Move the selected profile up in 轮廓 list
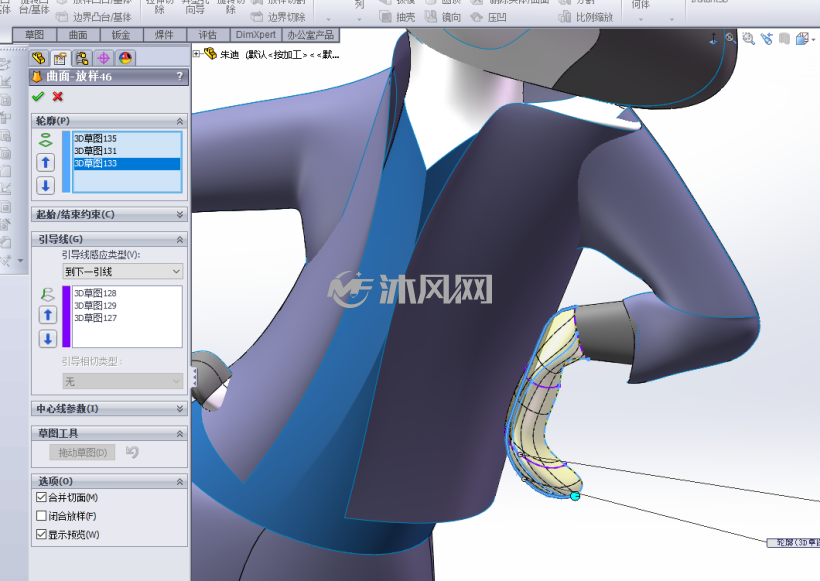Viewport: 820px width, 581px height. 45,163
